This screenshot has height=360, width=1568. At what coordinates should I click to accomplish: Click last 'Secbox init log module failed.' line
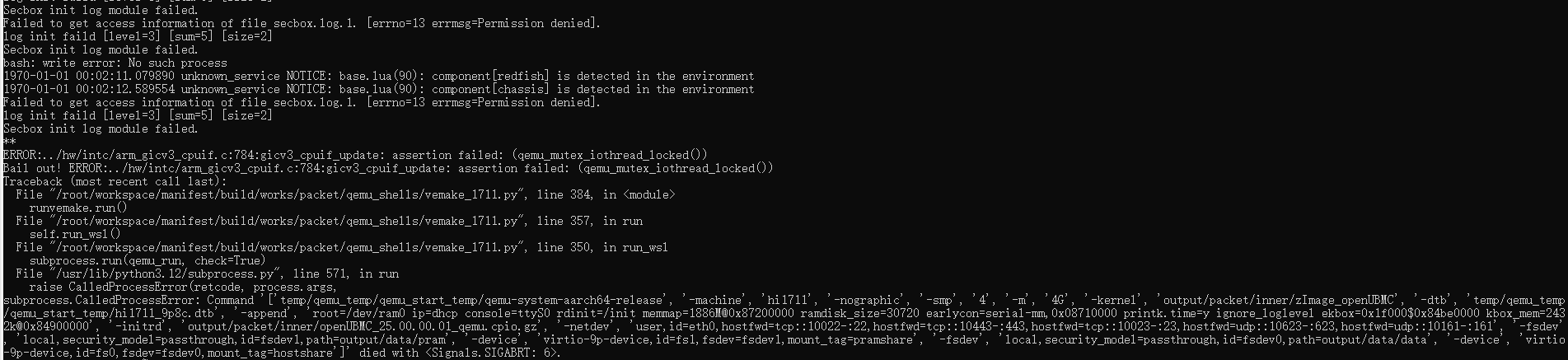(101, 129)
